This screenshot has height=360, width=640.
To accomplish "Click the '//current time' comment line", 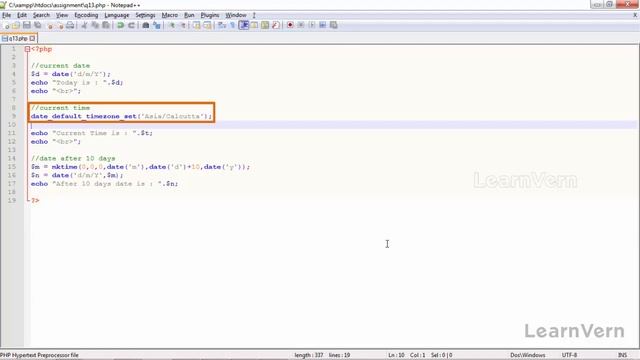I will click(60, 108).
